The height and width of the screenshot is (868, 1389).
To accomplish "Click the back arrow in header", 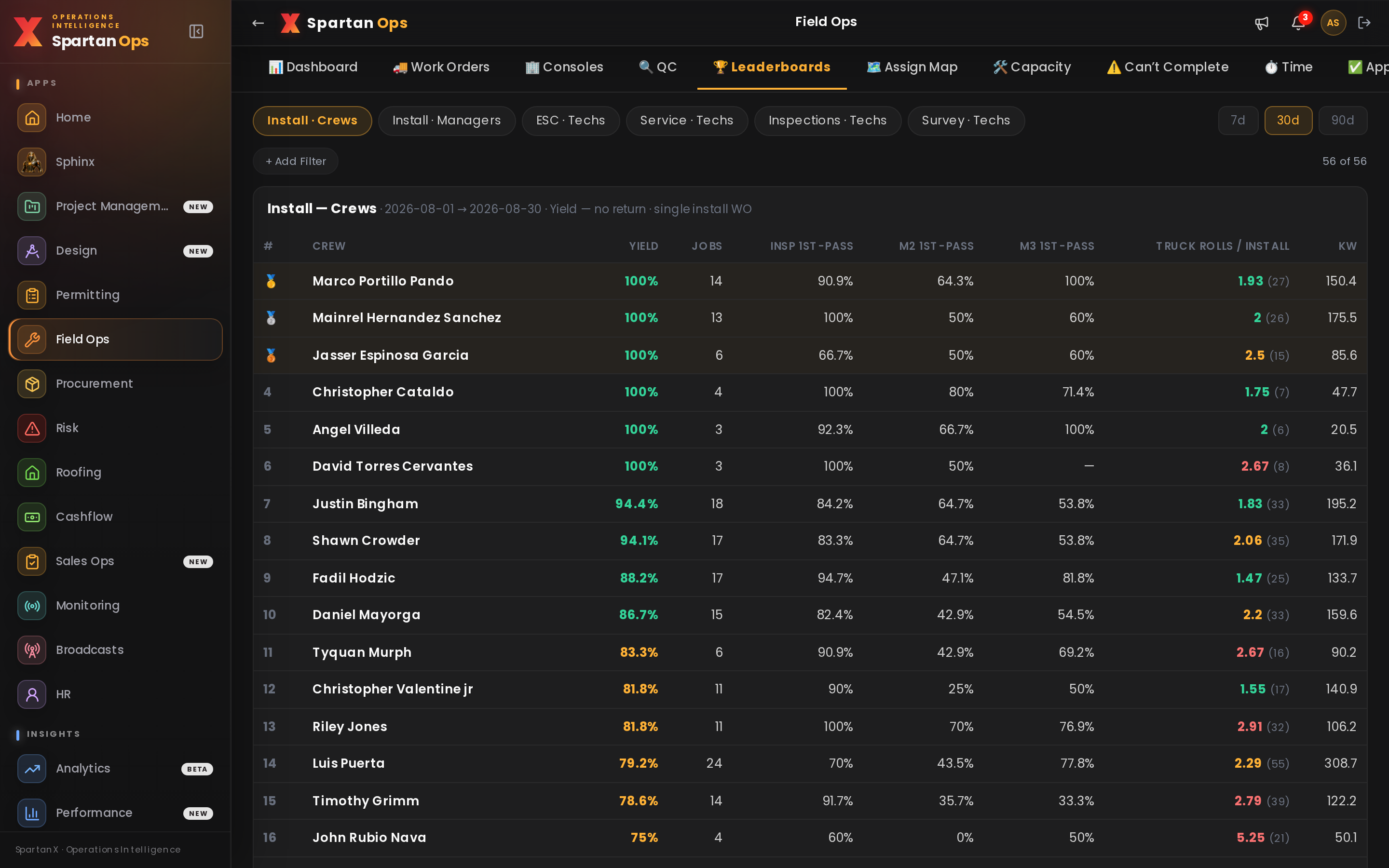I will pos(258,23).
